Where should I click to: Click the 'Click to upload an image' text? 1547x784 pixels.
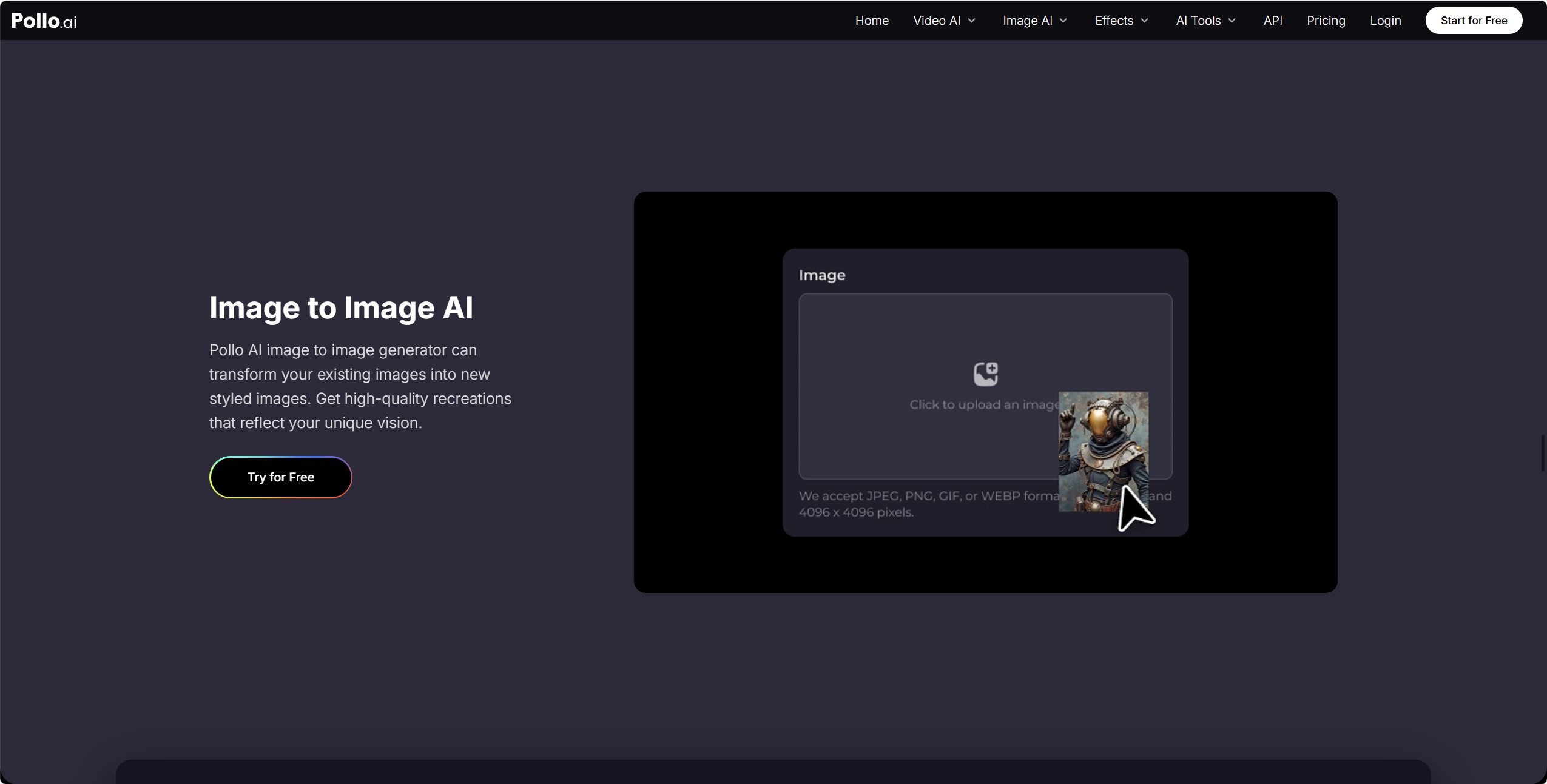[x=984, y=404]
